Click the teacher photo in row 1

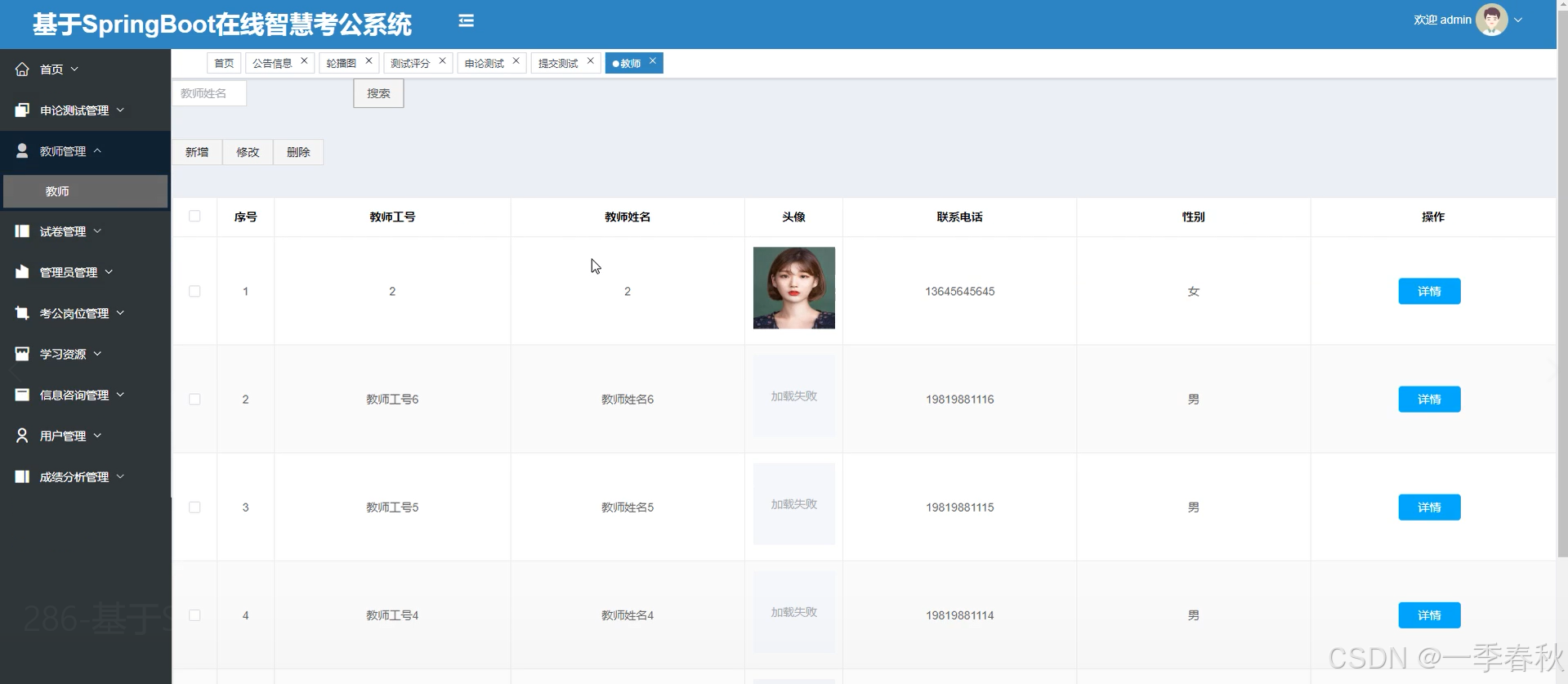[794, 288]
